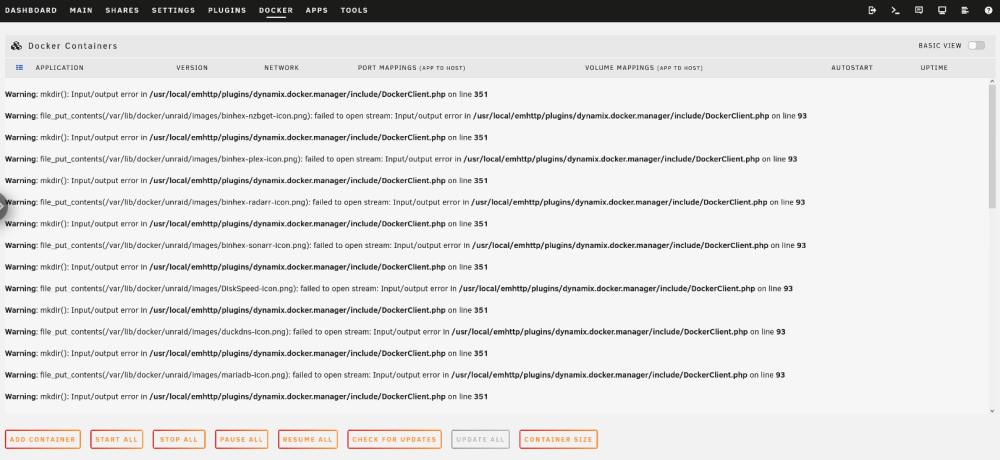This screenshot has width=1000, height=460.
Task: Click the Uptime column header
Action: point(934,68)
